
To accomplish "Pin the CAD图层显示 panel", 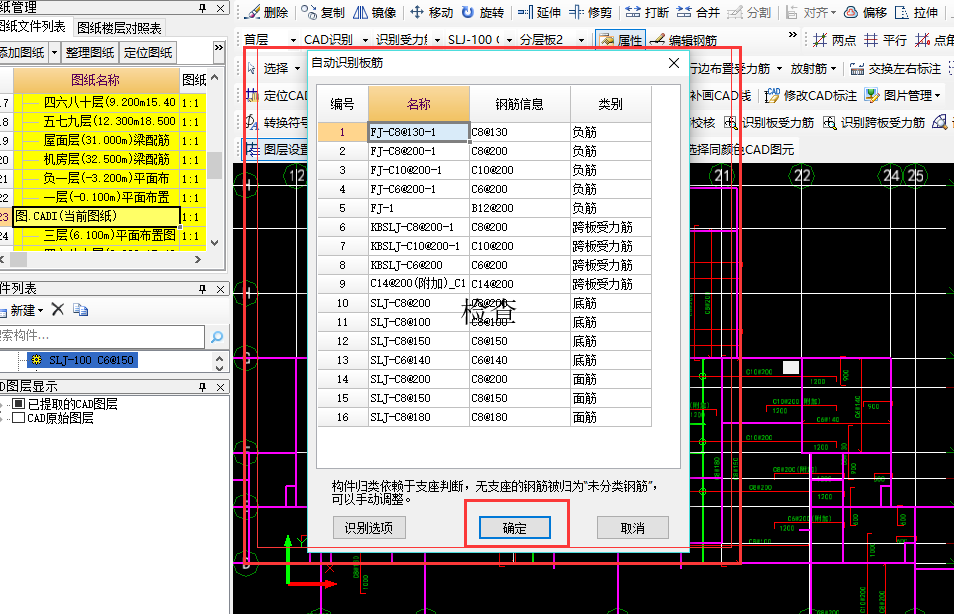I will pos(203,387).
